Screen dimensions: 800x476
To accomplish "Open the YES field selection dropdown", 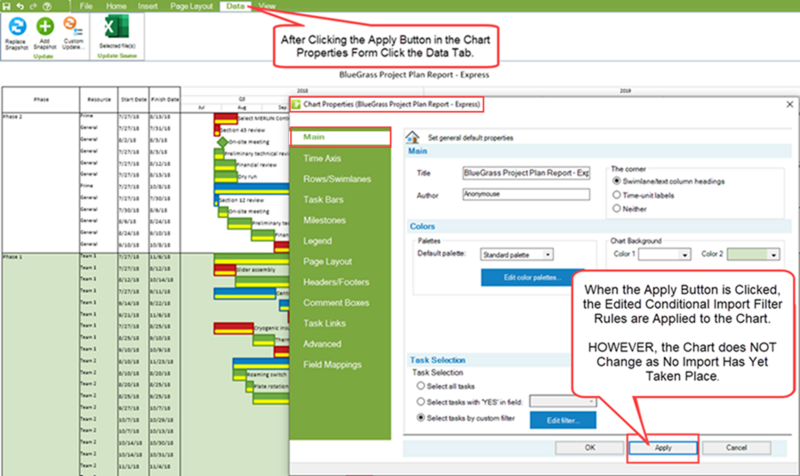I will point(563,402).
